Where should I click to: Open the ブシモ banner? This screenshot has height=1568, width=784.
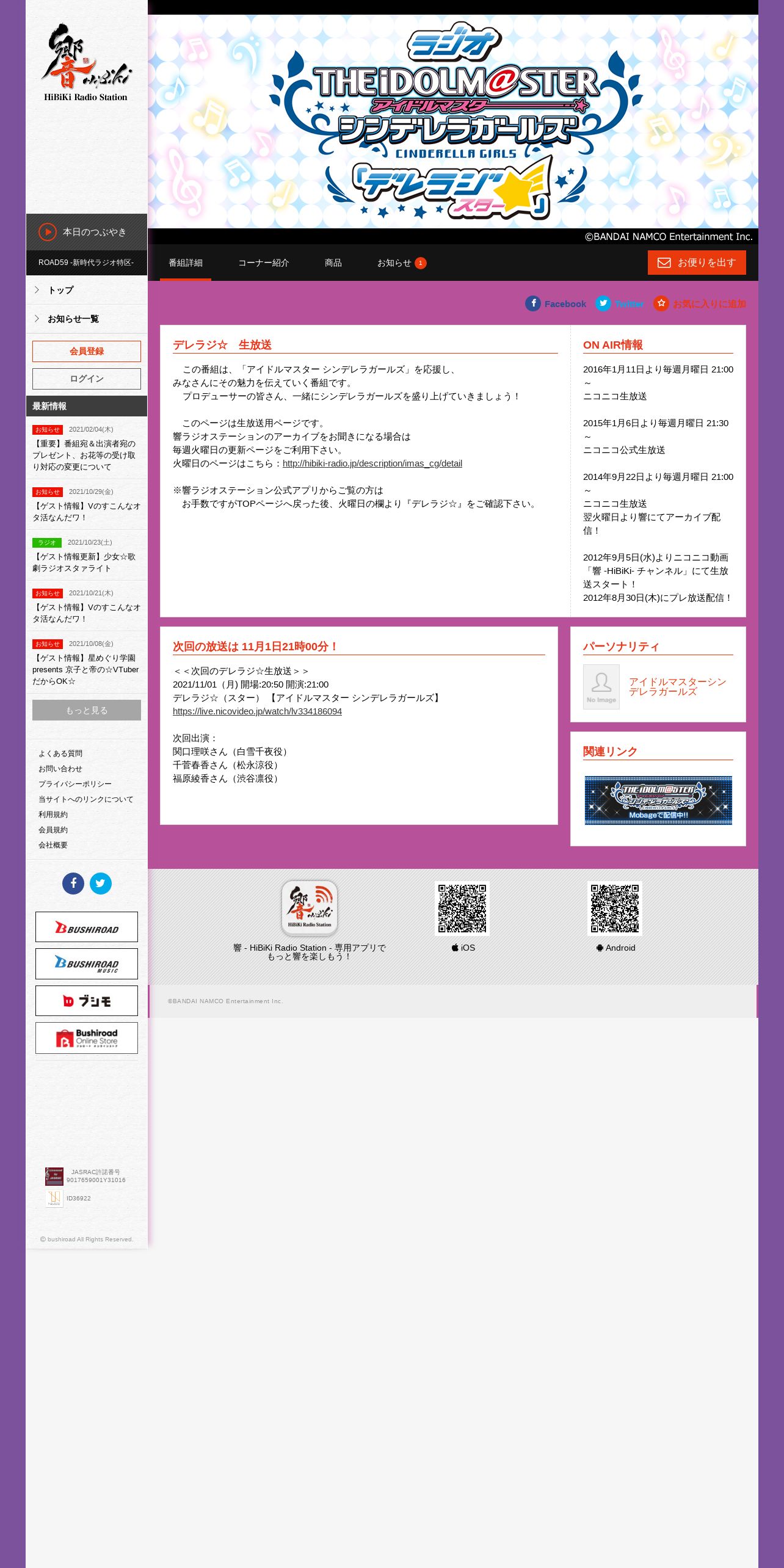pos(87,1001)
